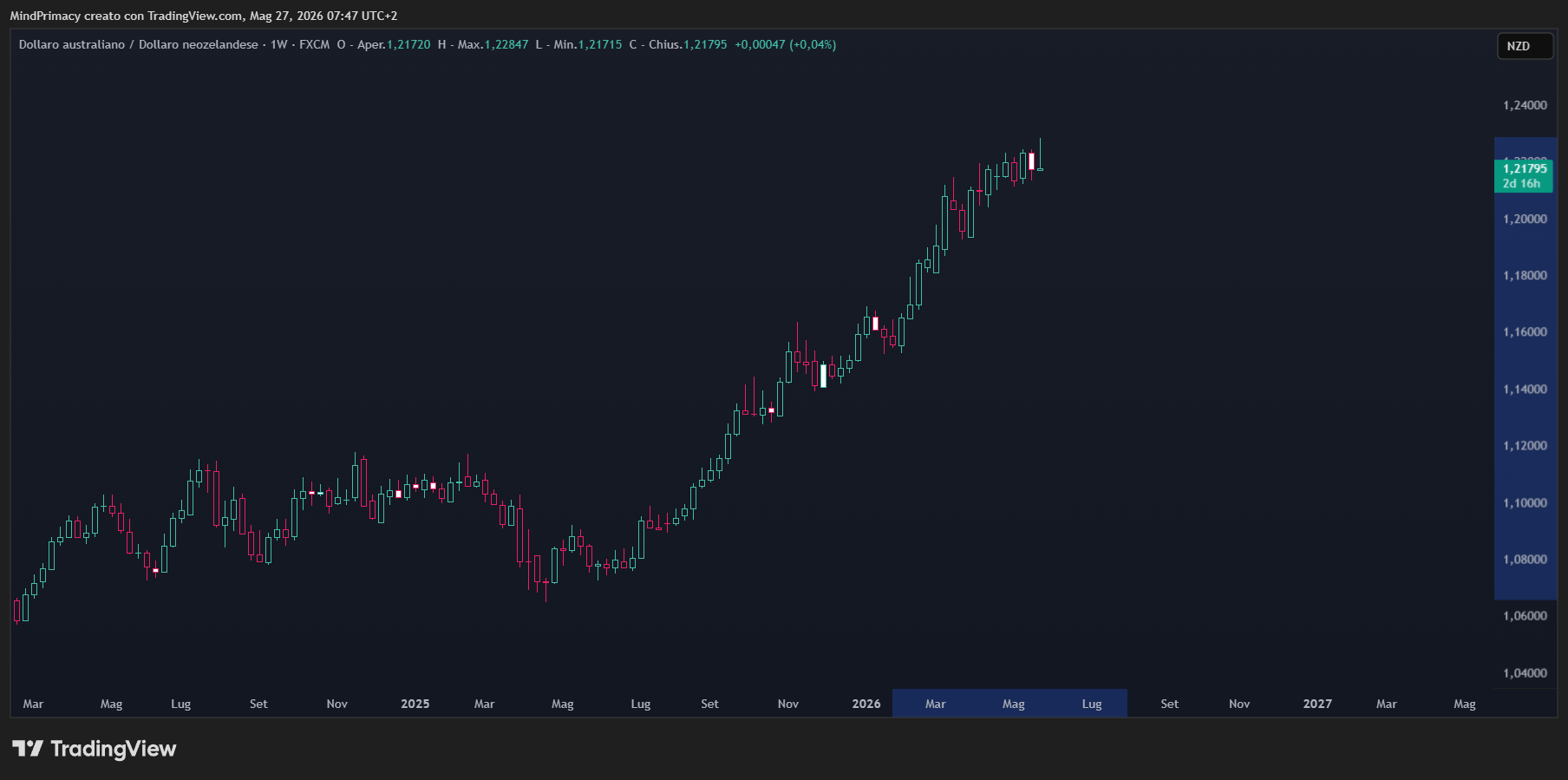Viewport: 1568px width, 780px height.
Task: Click the max value 1,22847
Action: click(506, 44)
